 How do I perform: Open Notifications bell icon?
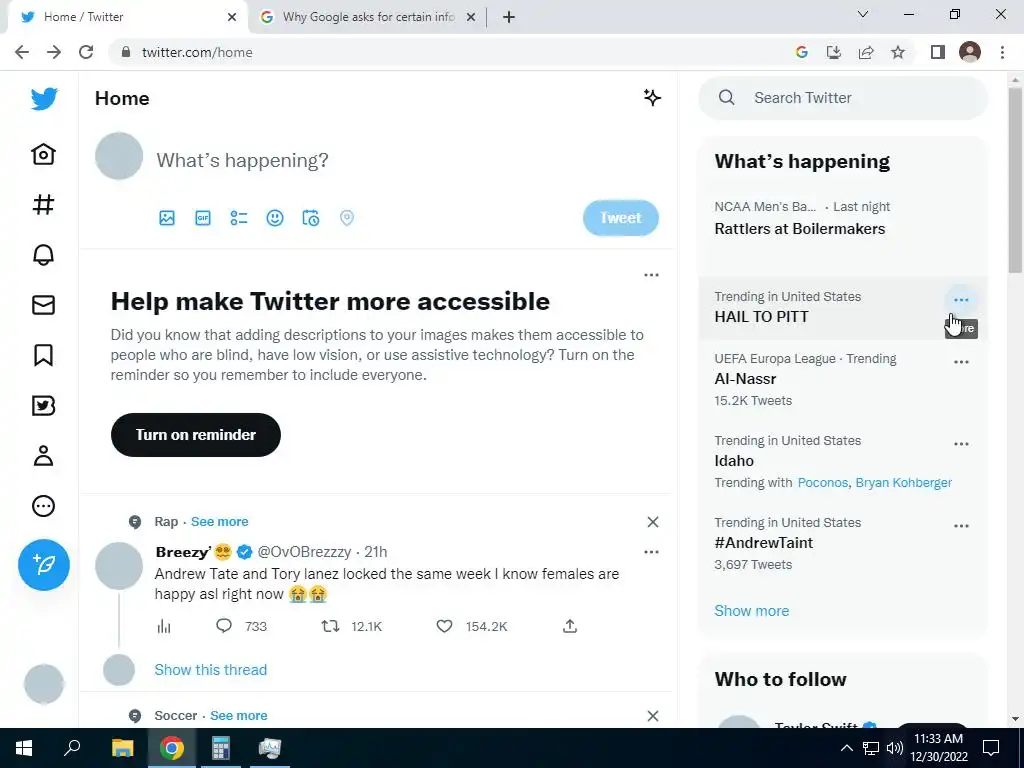coord(44,255)
